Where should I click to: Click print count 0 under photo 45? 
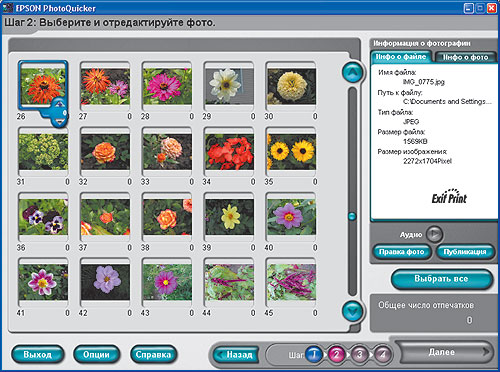(315, 313)
